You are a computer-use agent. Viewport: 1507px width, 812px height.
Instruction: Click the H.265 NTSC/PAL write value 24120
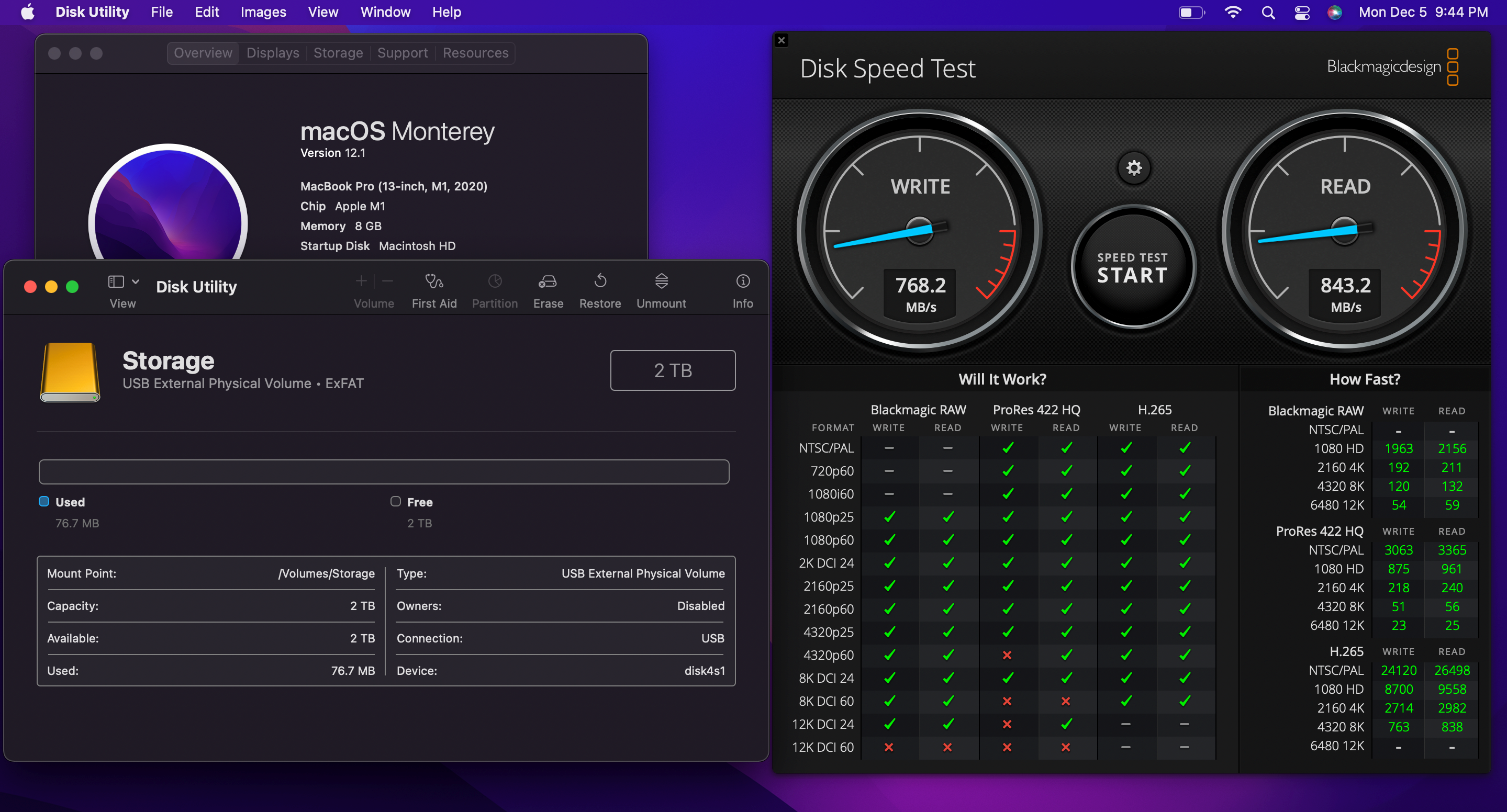1399,671
